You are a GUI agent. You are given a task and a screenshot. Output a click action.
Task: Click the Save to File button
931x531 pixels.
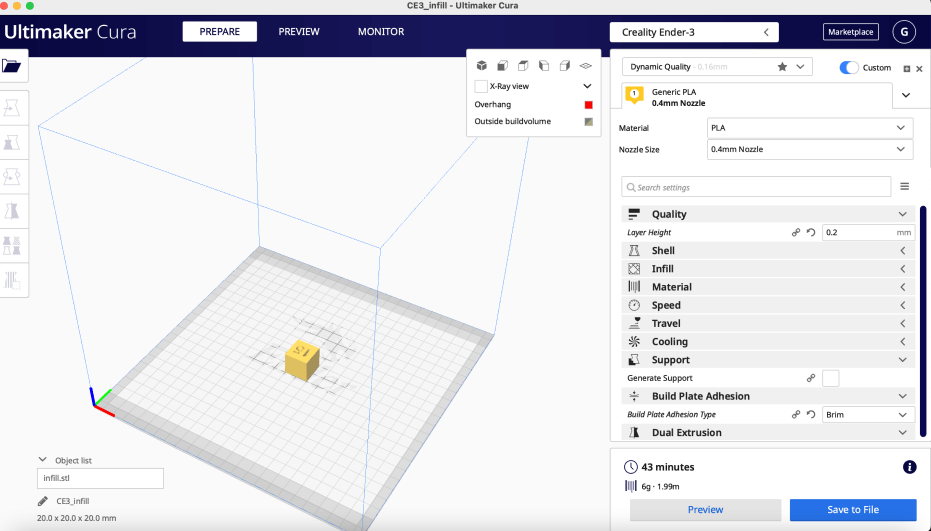click(x=853, y=510)
